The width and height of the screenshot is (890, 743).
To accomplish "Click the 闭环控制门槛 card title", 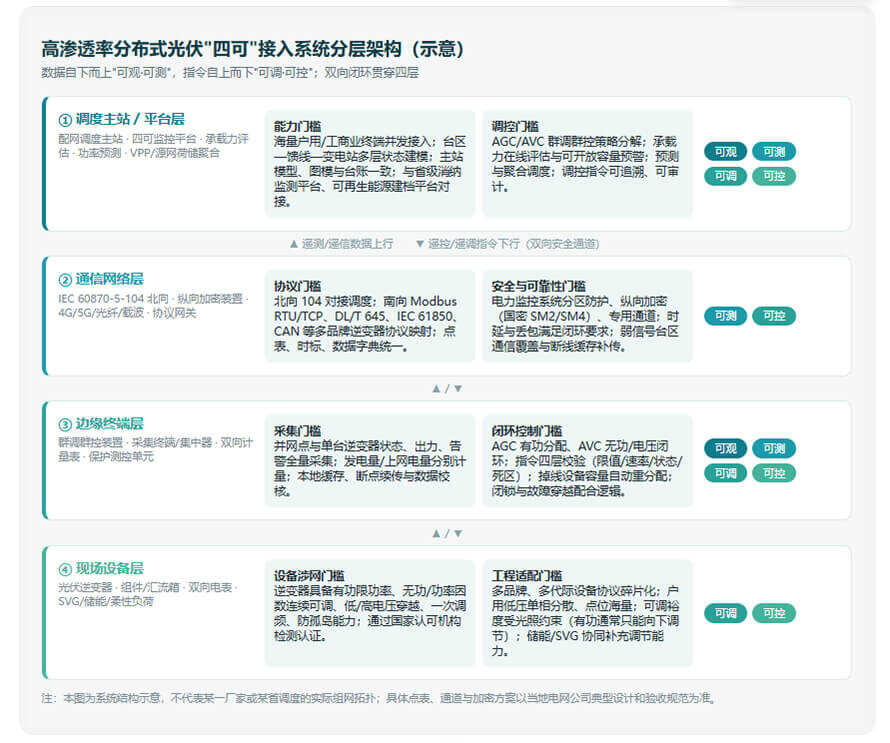I will point(527,431).
